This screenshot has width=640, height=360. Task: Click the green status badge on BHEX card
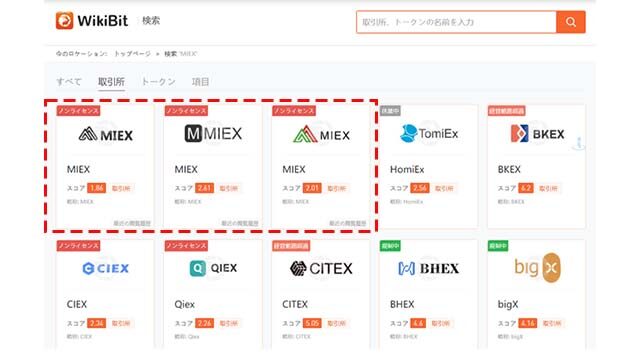(x=390, y=246)
